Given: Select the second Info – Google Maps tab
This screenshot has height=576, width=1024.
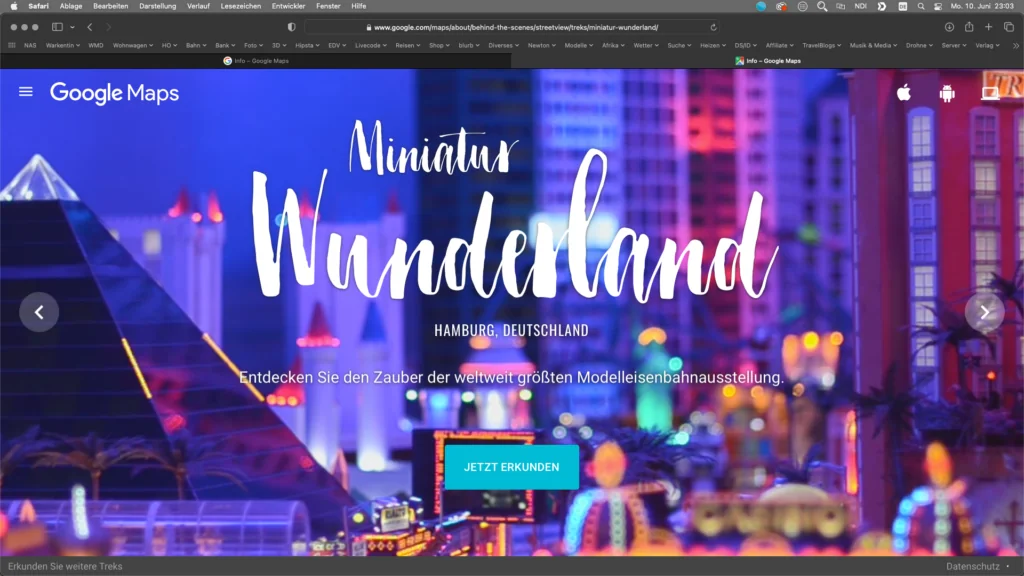Looking at the screenshot, I should tap(767, 61).
